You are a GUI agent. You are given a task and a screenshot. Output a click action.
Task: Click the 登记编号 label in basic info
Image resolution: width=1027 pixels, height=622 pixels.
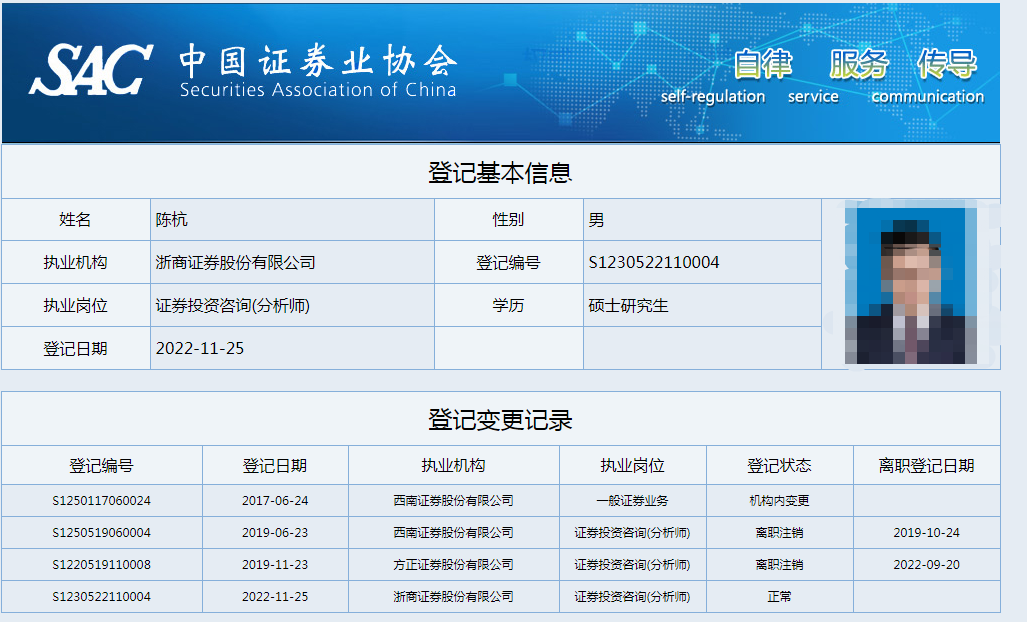(508, 263)
